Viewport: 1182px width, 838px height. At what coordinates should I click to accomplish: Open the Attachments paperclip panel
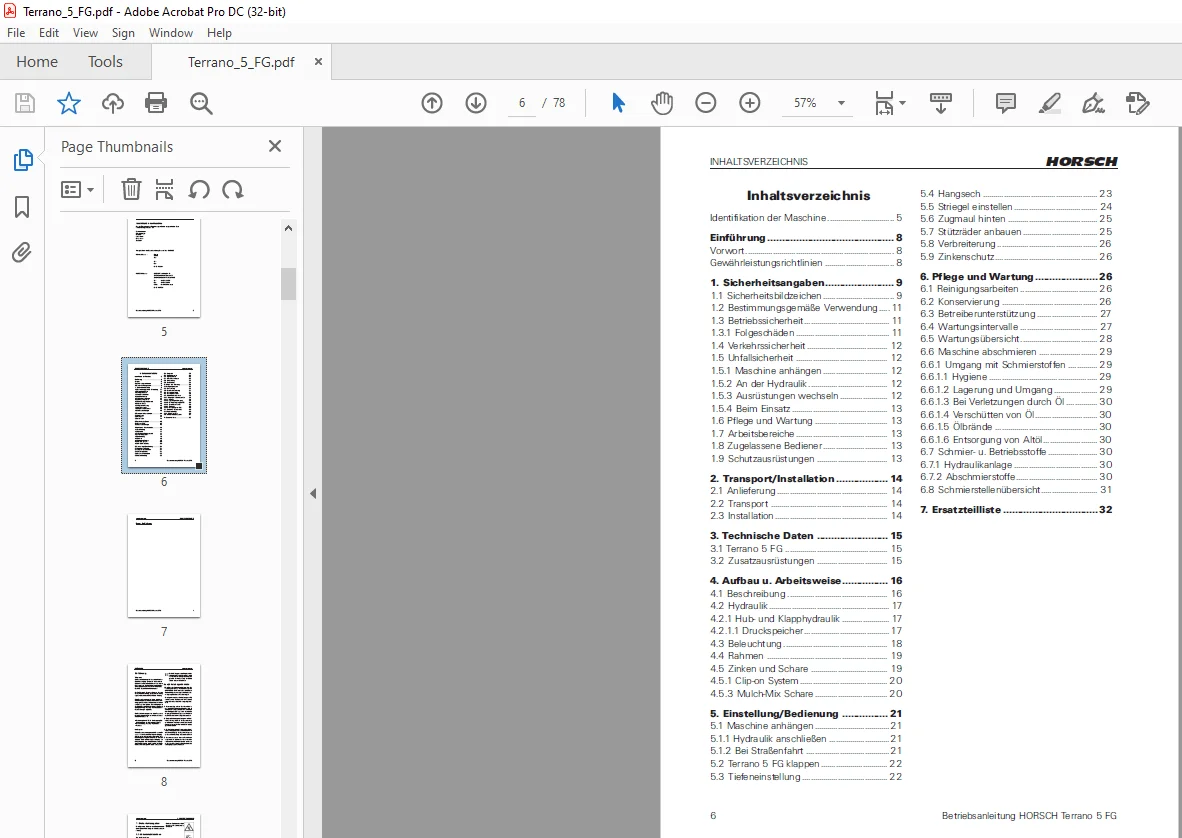pyautogui.click(x=22, y=252)
